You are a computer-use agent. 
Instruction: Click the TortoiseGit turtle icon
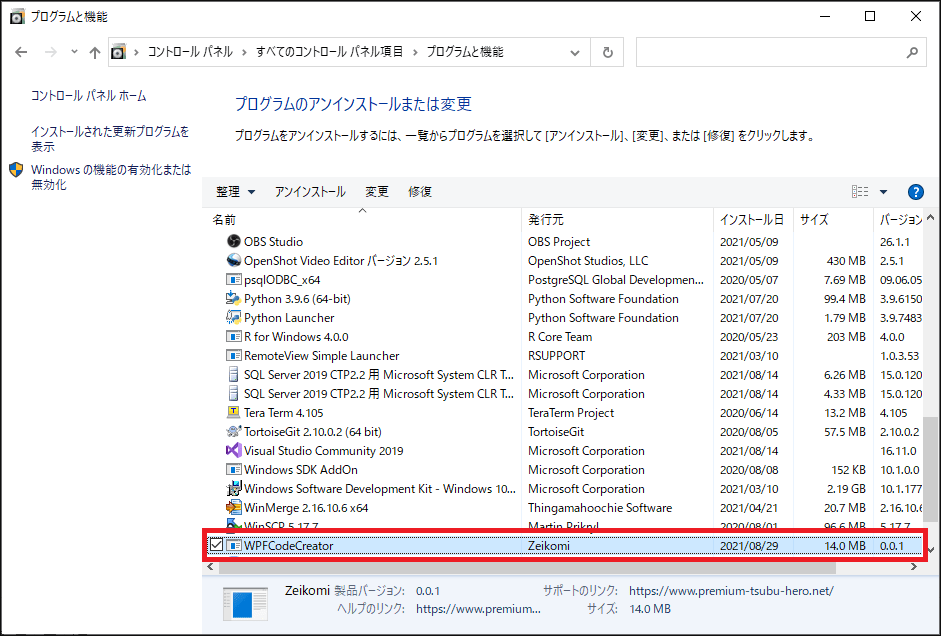pyautogui.click(x=233, y=431)
